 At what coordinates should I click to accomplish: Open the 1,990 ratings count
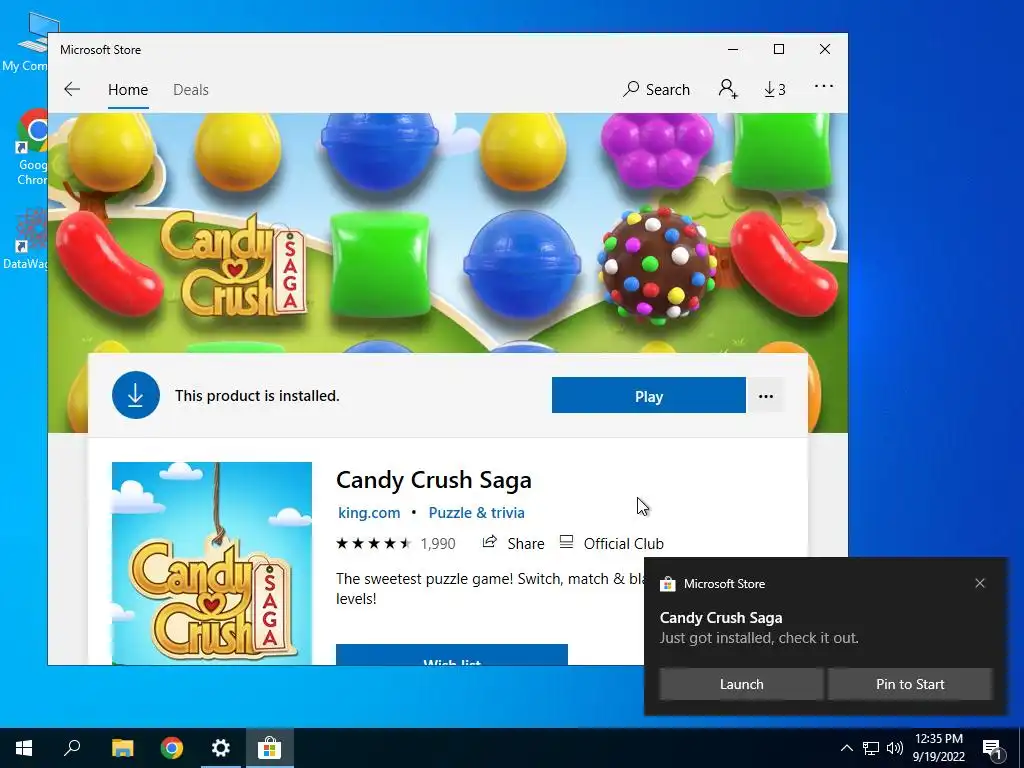438,543
